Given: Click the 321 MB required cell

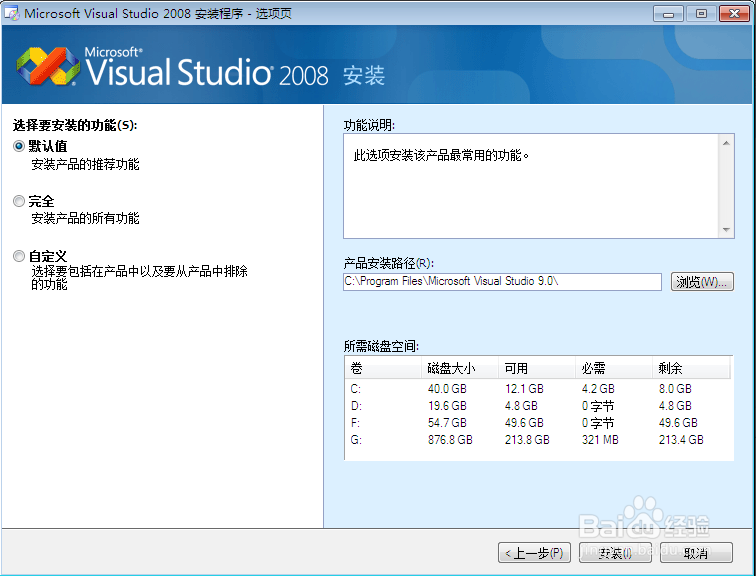Looking at the screenshot, I should 600,440.
